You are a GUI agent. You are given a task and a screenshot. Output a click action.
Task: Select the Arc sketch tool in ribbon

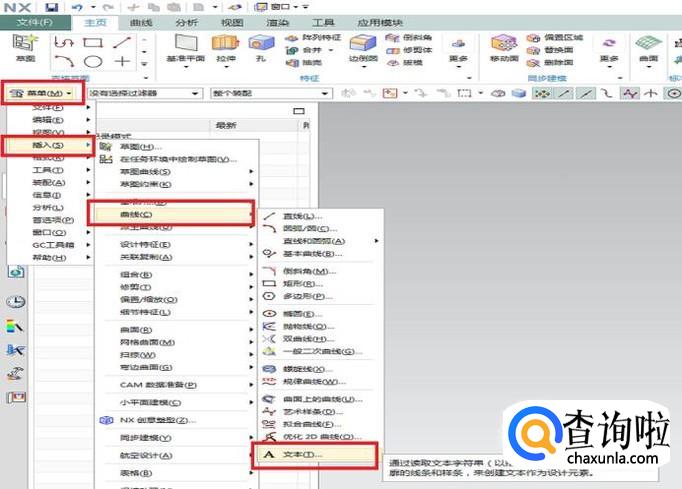pos(64,61)
